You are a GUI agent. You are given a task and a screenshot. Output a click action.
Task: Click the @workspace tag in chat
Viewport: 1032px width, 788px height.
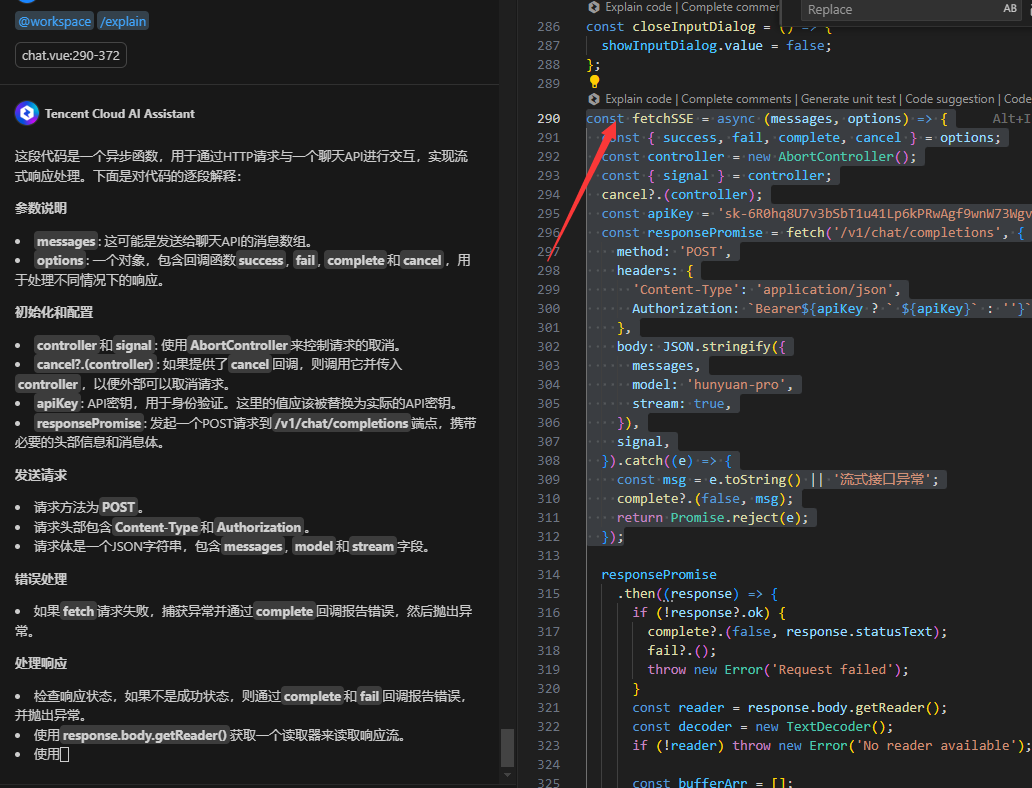click(55, 21)
